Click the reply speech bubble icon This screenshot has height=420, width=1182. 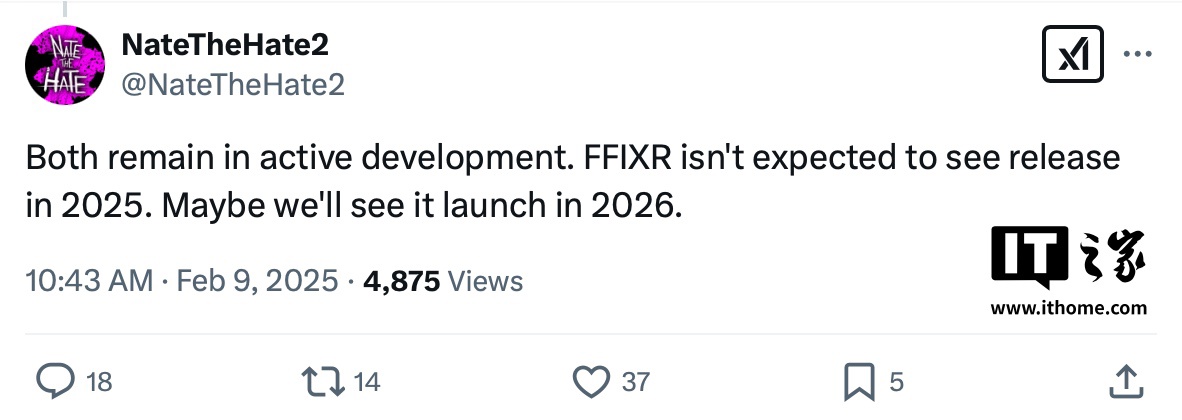[x=53, y=380]
